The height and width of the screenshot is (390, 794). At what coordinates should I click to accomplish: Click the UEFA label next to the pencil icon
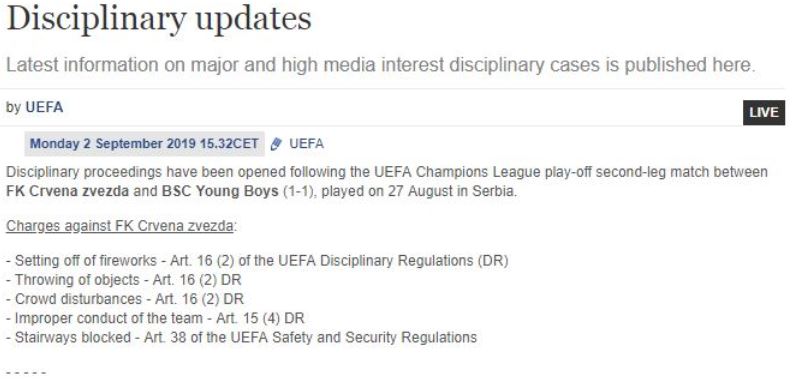(x=306, y=144)
